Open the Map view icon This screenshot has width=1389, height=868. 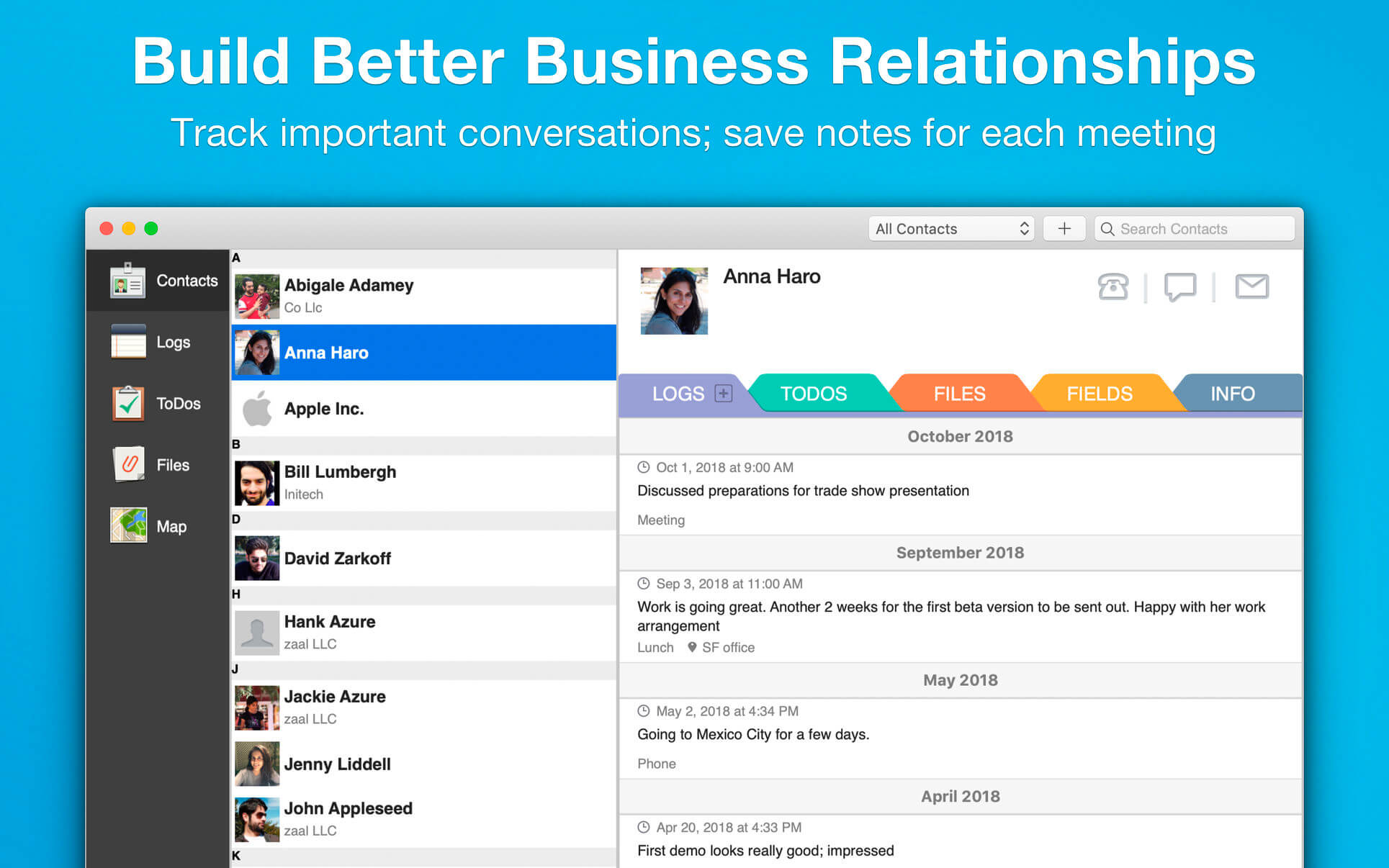click(129, 525)
